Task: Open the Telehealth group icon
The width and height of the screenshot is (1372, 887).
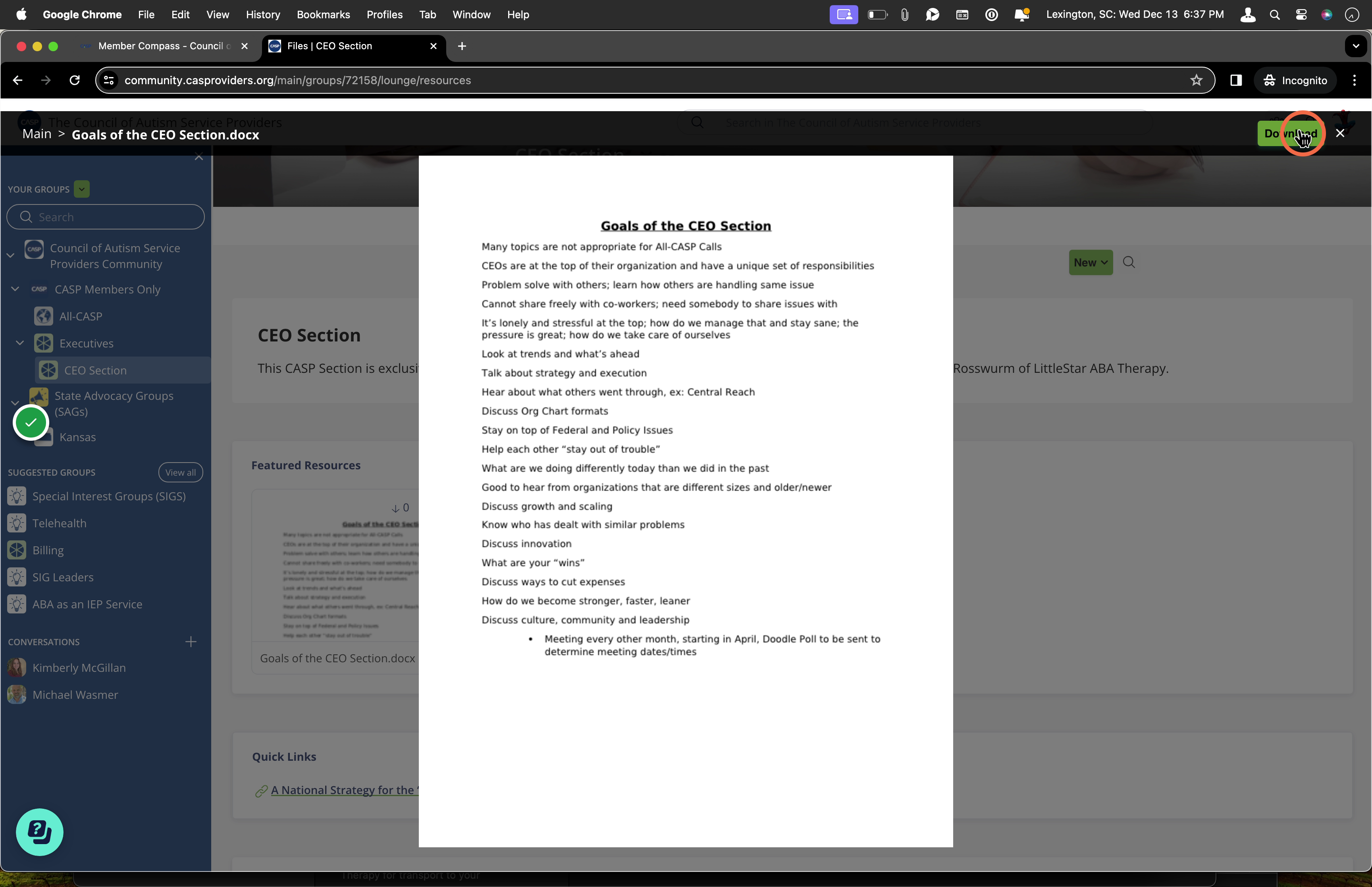Action: tap(17, 523)
